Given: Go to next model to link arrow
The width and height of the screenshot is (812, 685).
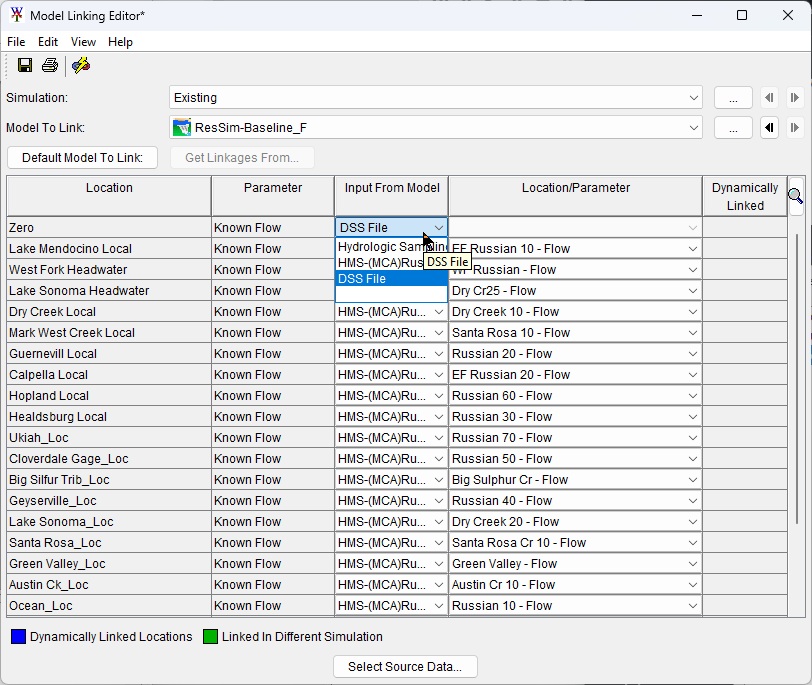Looking at the screenshot, I should (x=794, y=128).
